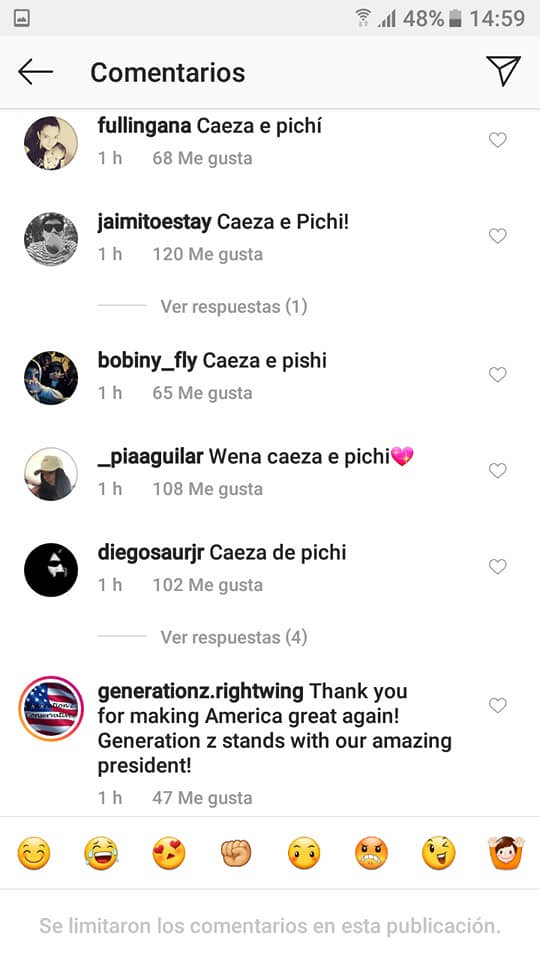Insert the angry face emoji
Image resolution: width=540 pixels, height=960 pixels.
pos(372,853)
